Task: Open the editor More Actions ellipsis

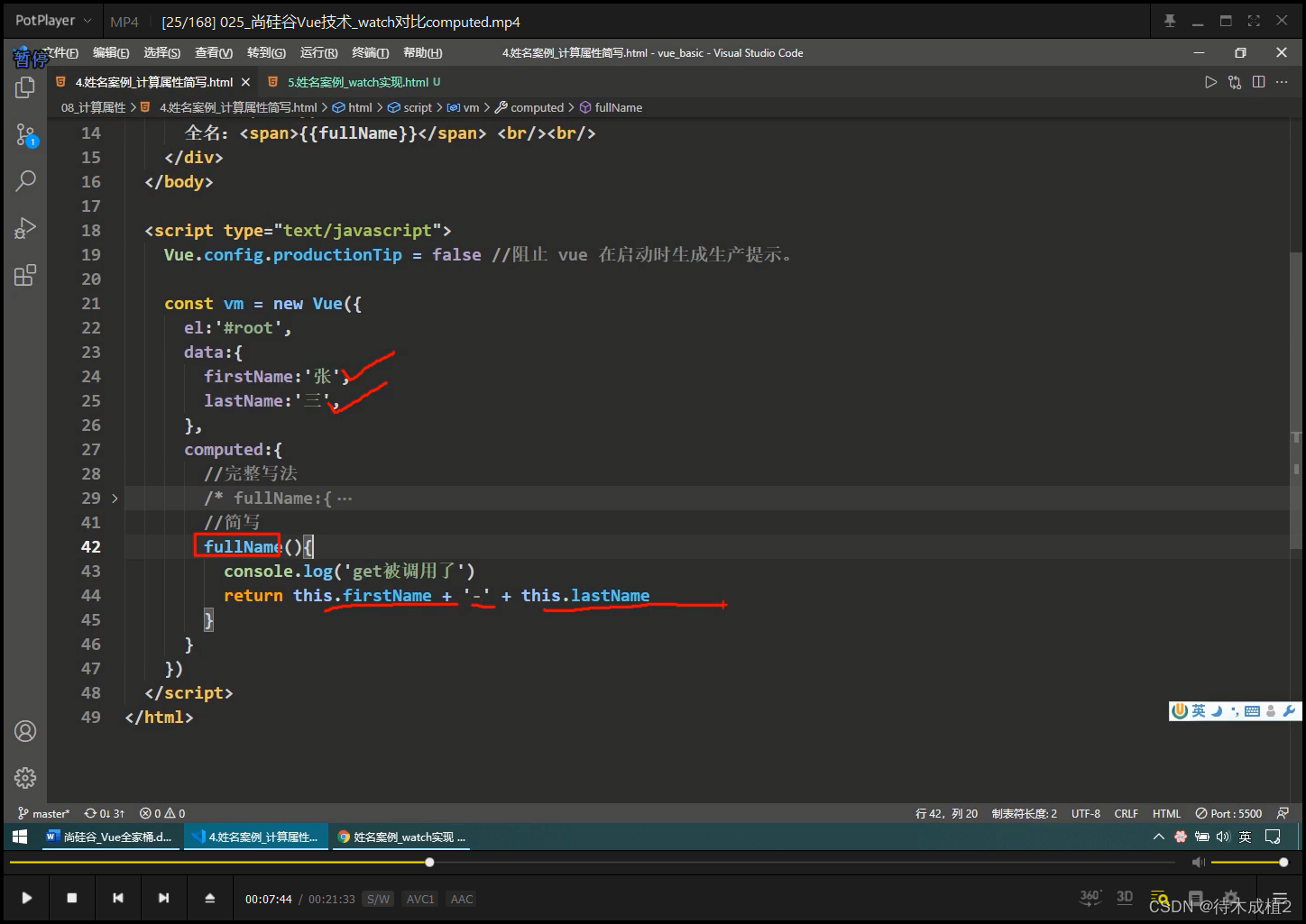Action: (1283, 82)
